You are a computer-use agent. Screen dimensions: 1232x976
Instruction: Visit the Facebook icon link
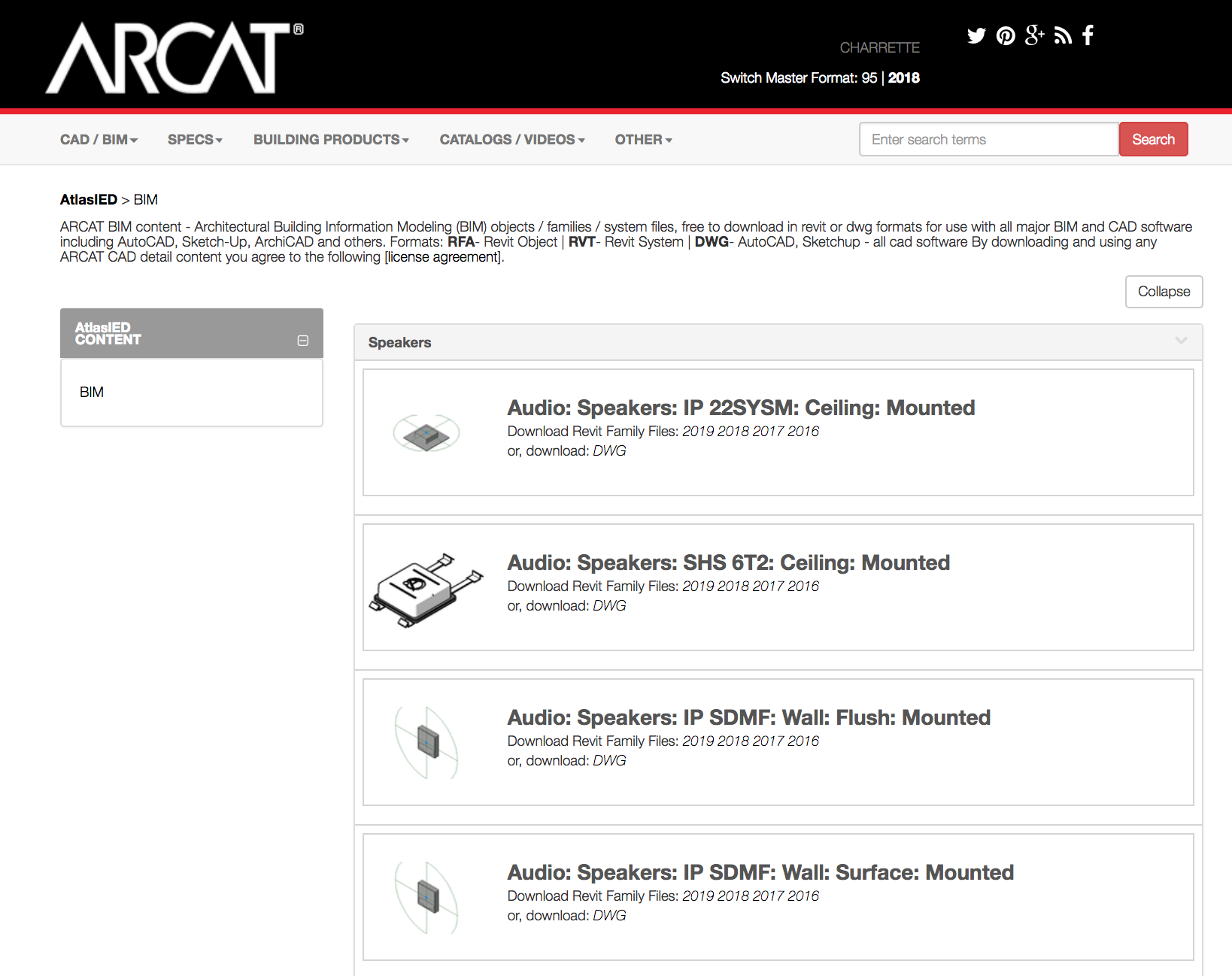(1088, 35)
